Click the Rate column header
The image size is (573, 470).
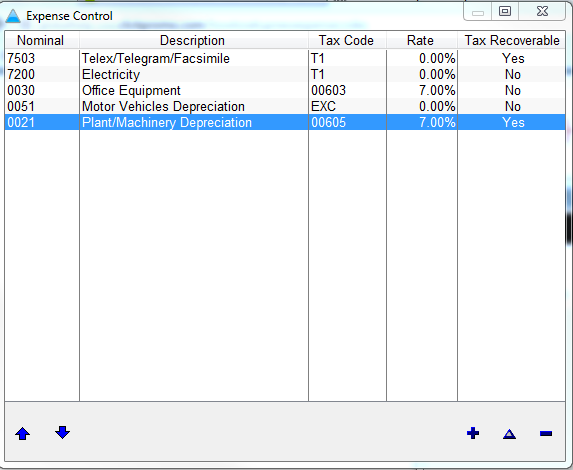click(x=422, y=40)
